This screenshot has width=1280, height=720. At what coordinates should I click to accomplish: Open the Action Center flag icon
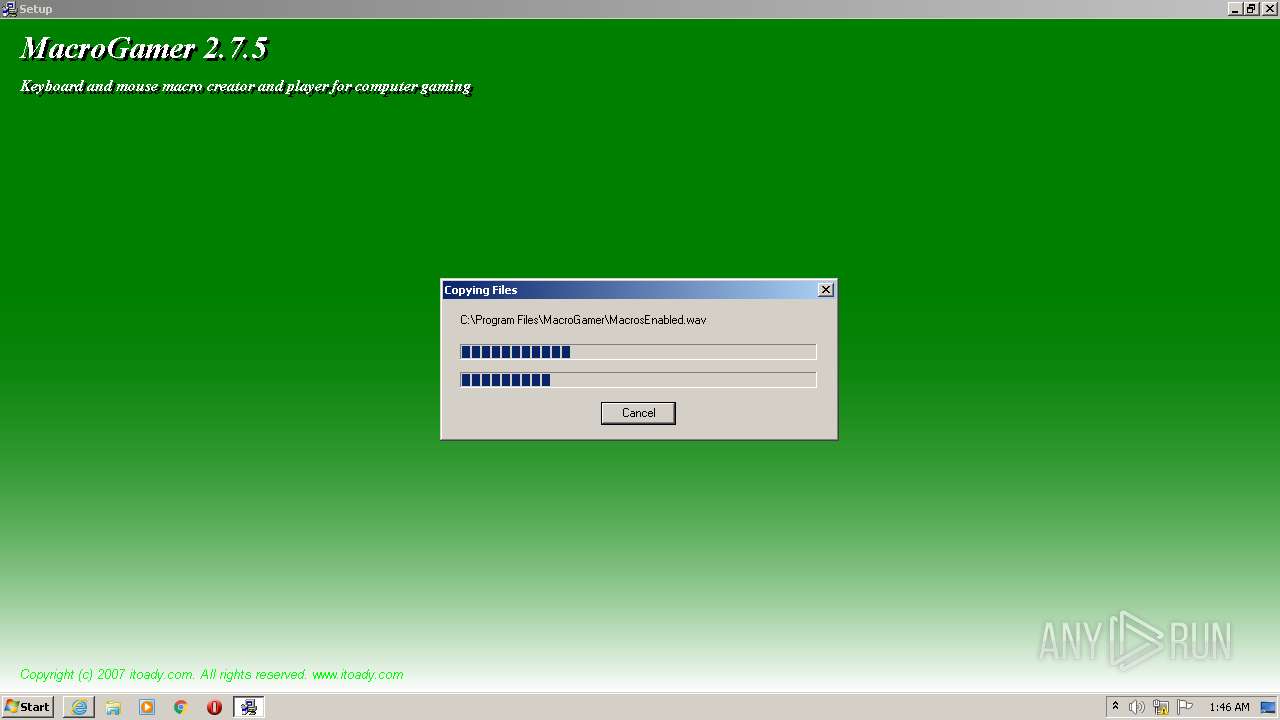pyautogui.click(x=1185, y=707)
